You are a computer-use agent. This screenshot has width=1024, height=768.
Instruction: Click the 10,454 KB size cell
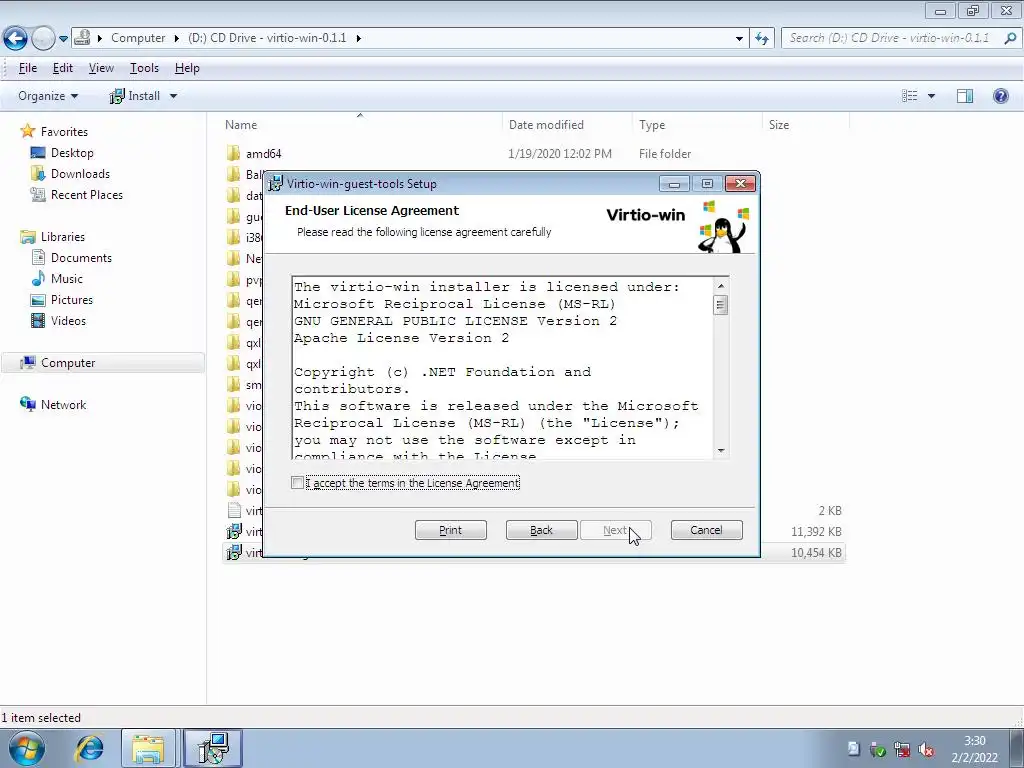816,552
